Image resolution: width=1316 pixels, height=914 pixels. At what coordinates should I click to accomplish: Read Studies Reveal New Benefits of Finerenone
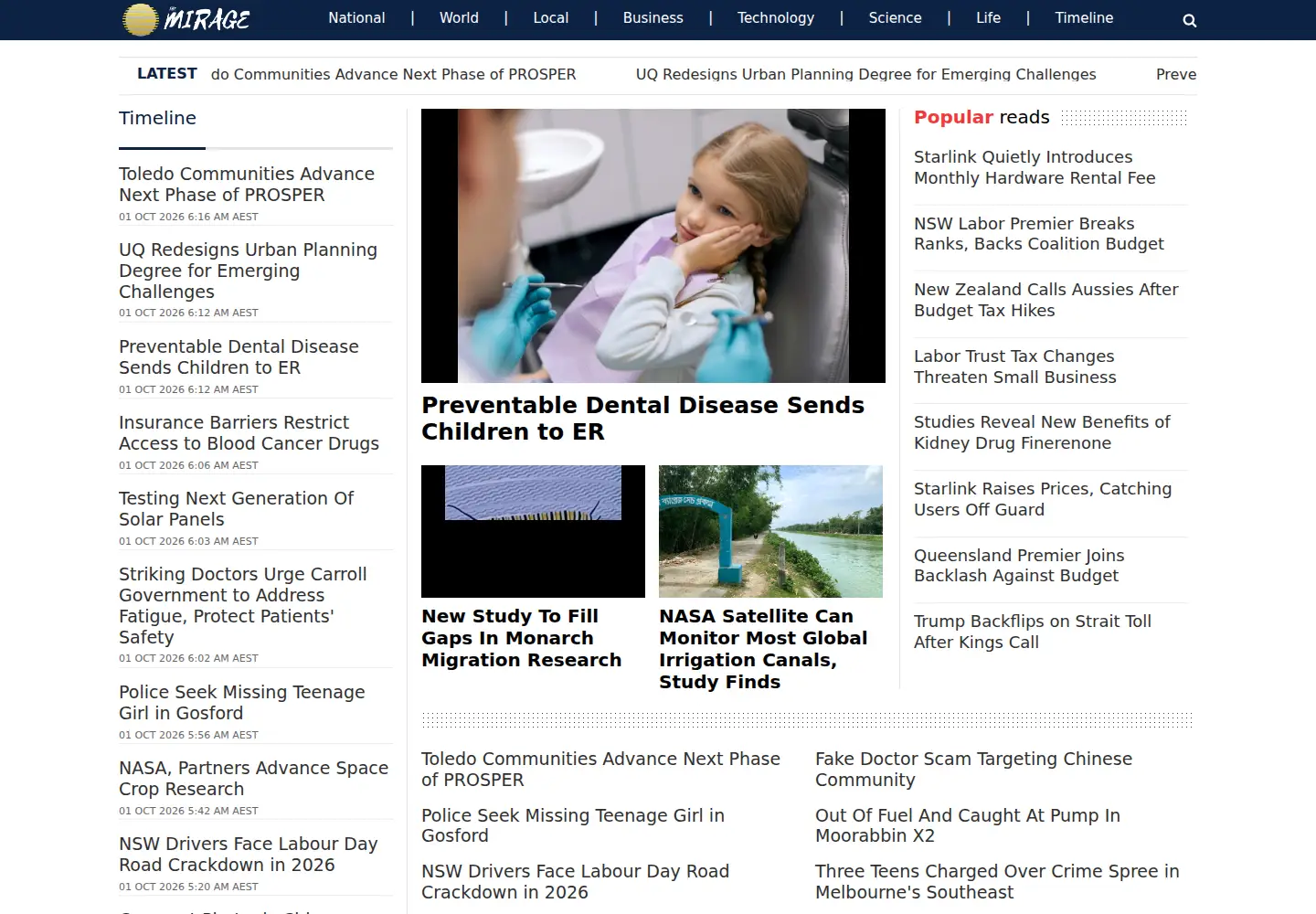pyautogui.click(x=1042, y=432)
